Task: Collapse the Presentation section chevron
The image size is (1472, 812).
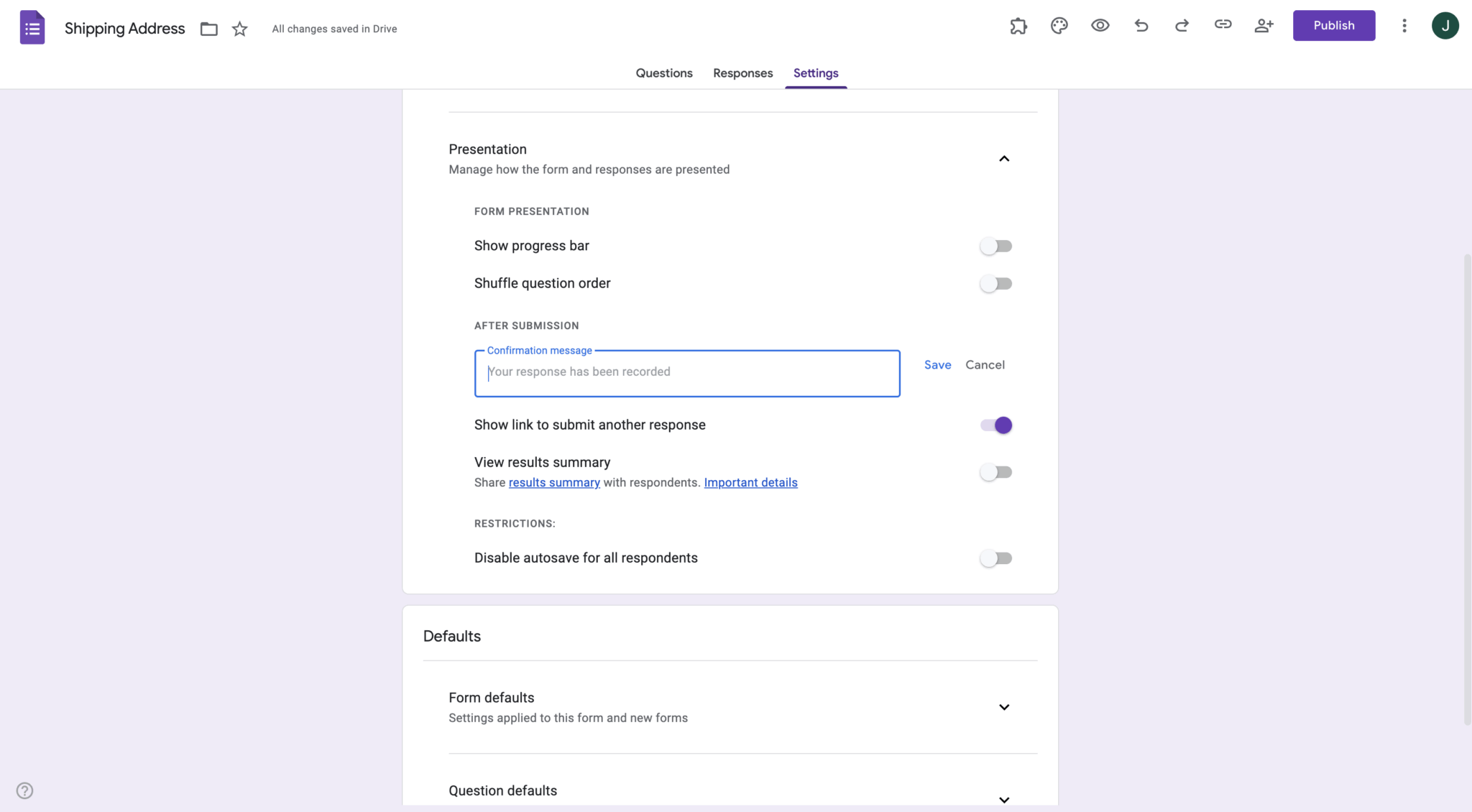Action: coord(1004,158)
